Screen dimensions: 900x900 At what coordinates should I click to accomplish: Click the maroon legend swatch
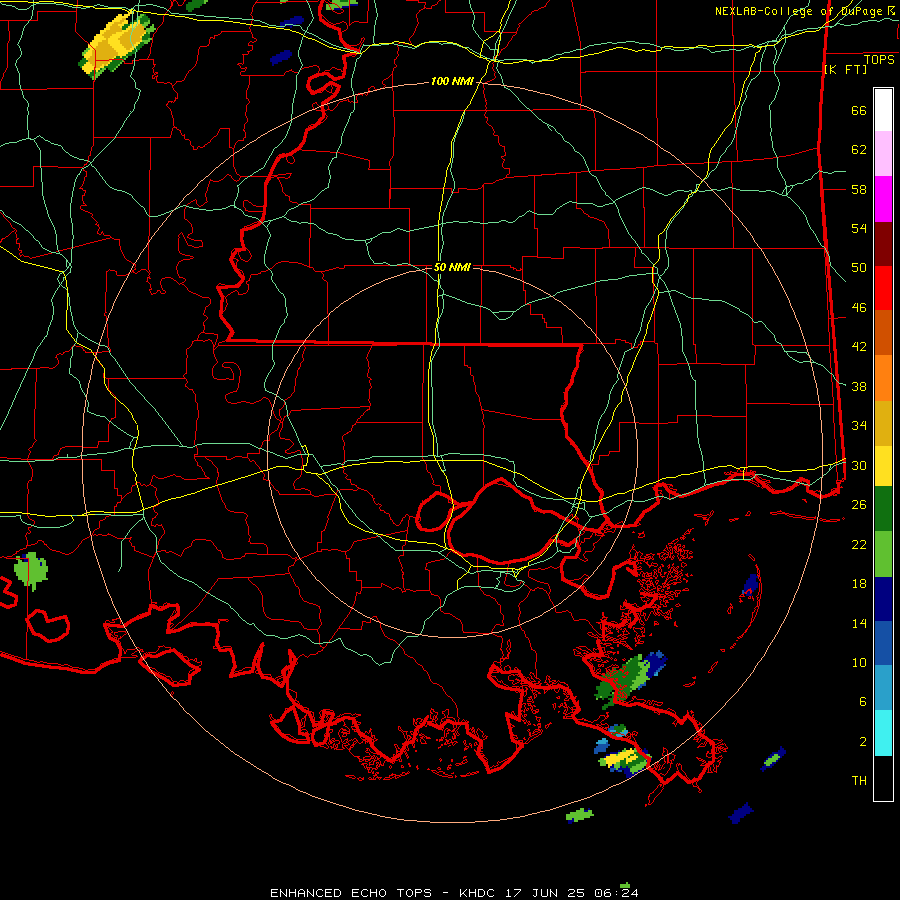point(883,244)
